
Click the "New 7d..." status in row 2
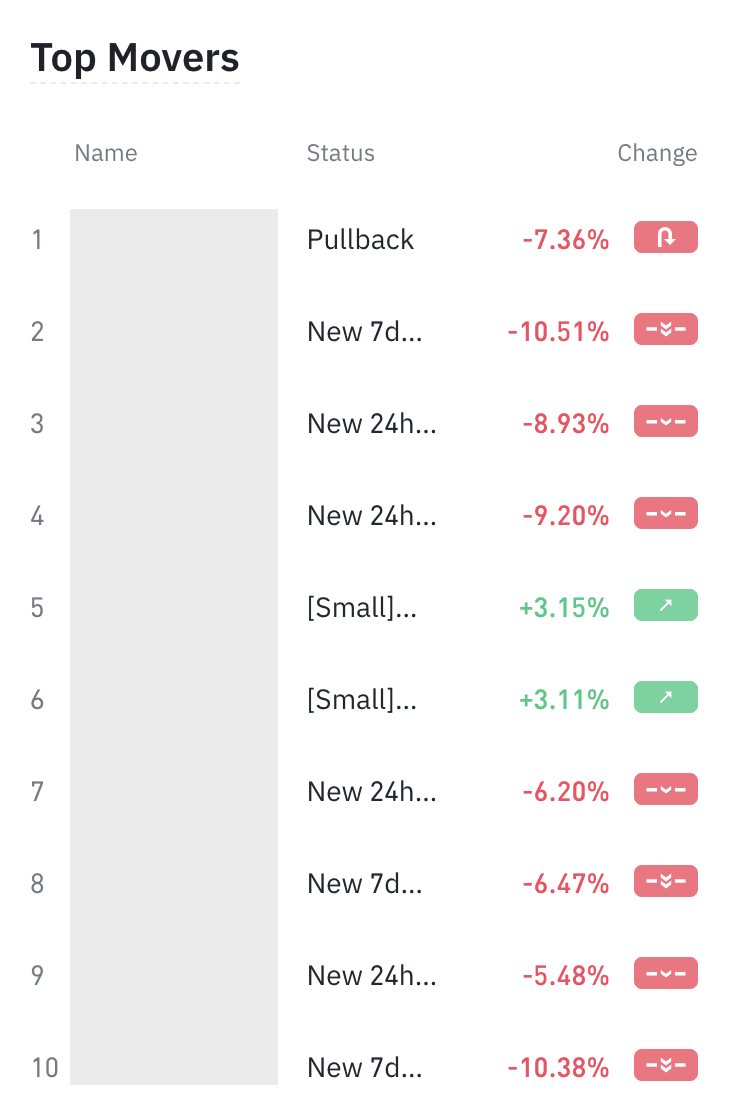click(364, 332)
